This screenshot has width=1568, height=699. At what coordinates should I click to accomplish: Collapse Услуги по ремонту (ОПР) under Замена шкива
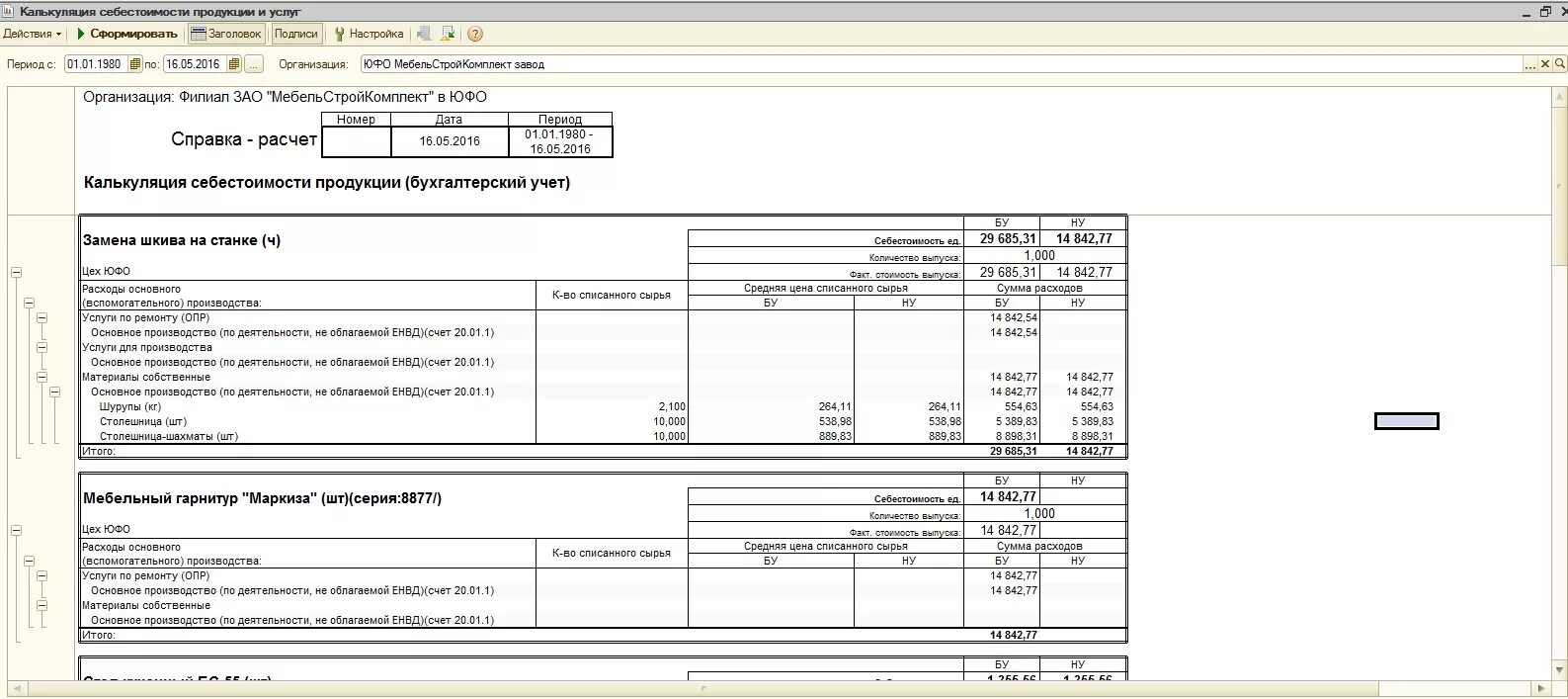[x=41, y=318]
